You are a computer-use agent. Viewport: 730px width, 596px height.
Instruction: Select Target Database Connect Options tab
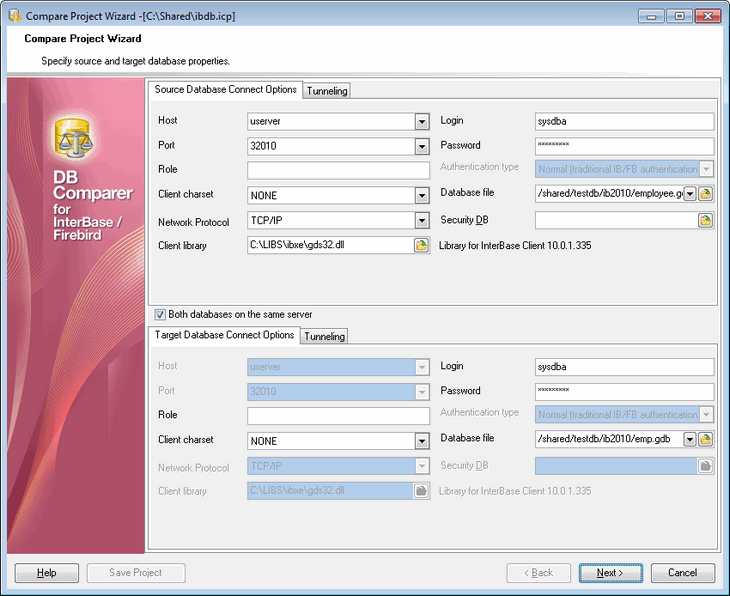(224, 335)
